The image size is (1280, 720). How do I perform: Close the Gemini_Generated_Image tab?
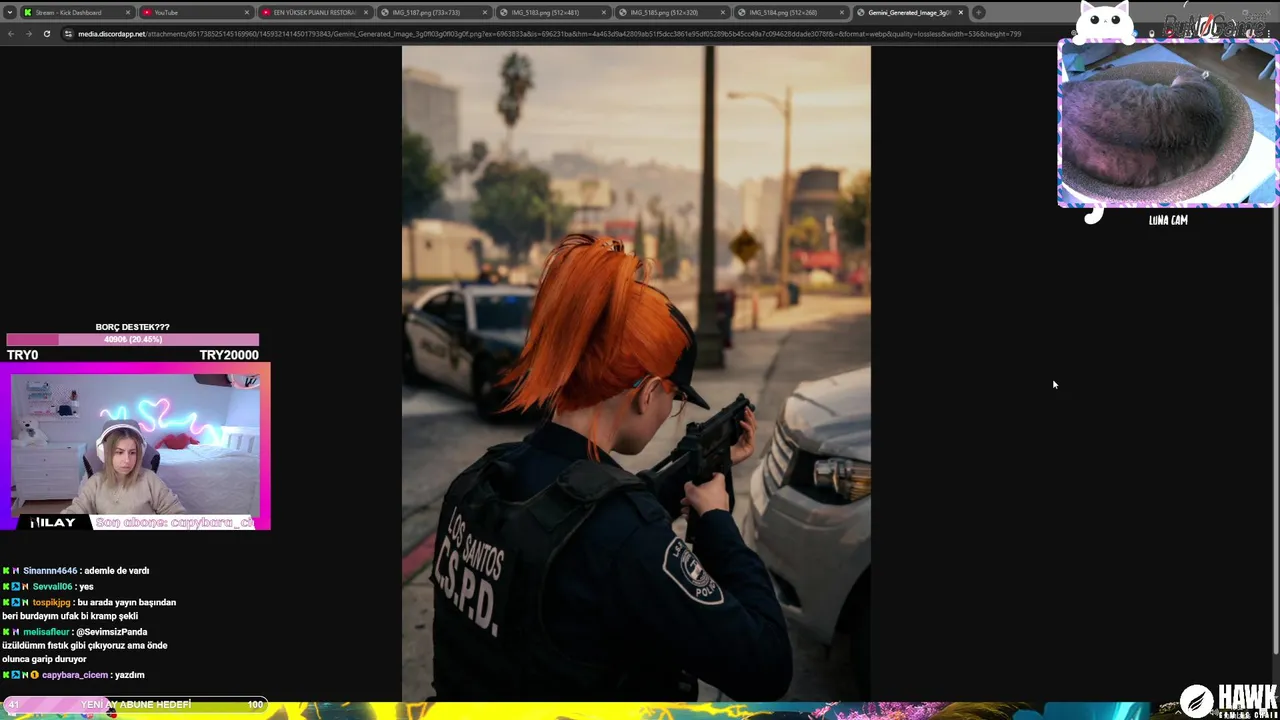click(961, 13)
